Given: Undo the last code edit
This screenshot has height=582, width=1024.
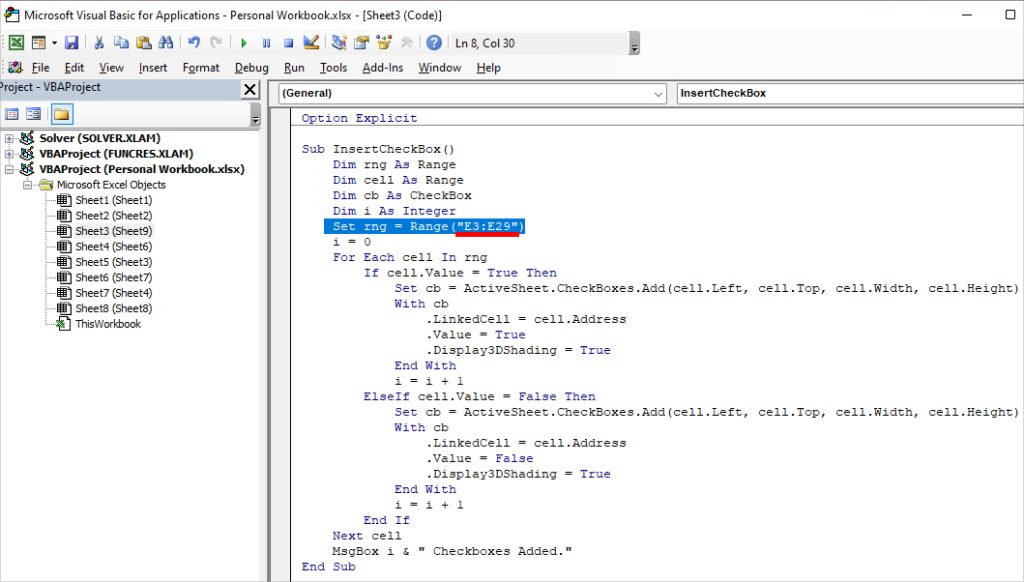Looking at the screenshot, I should 193,42.
